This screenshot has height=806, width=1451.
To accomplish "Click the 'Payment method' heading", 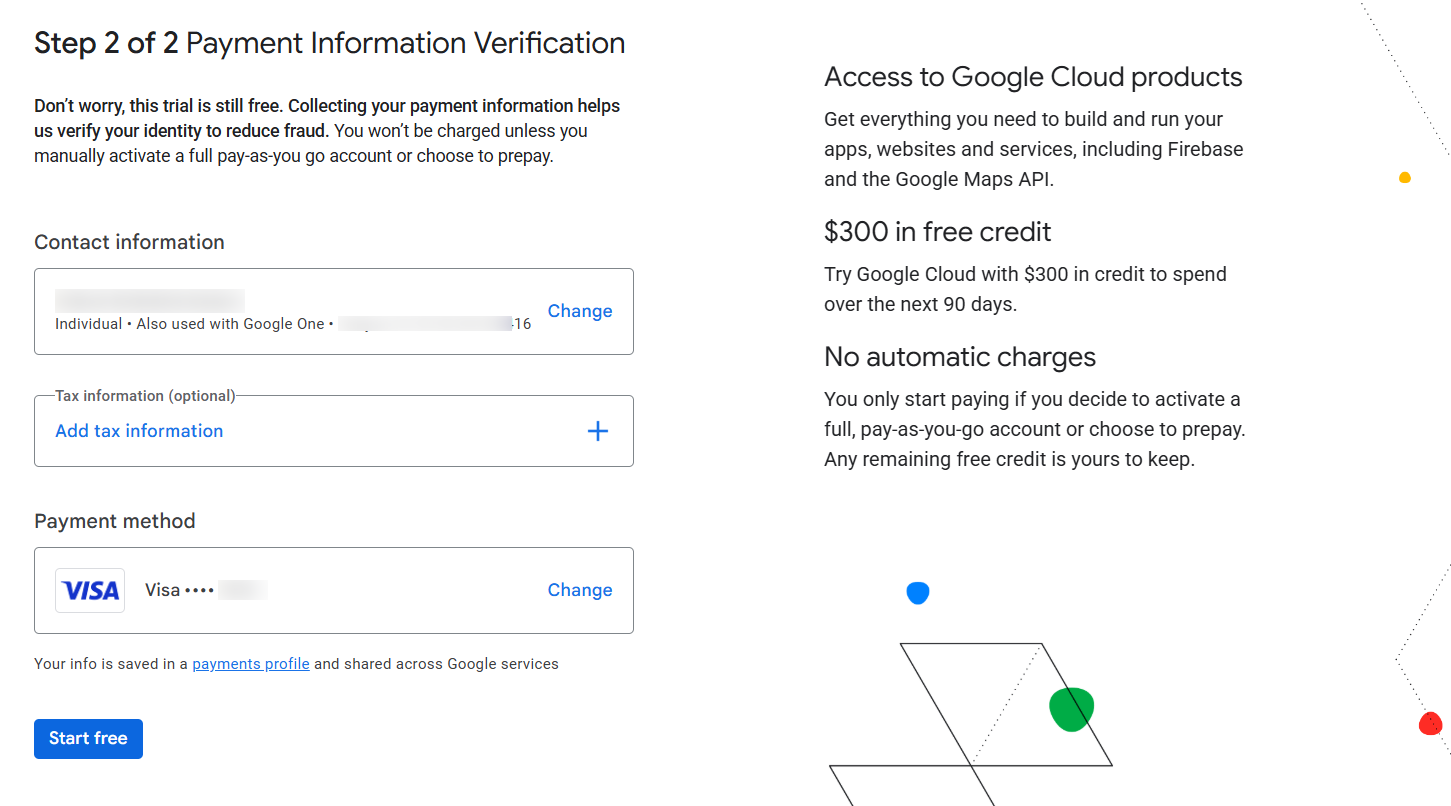I will point(115,521).
